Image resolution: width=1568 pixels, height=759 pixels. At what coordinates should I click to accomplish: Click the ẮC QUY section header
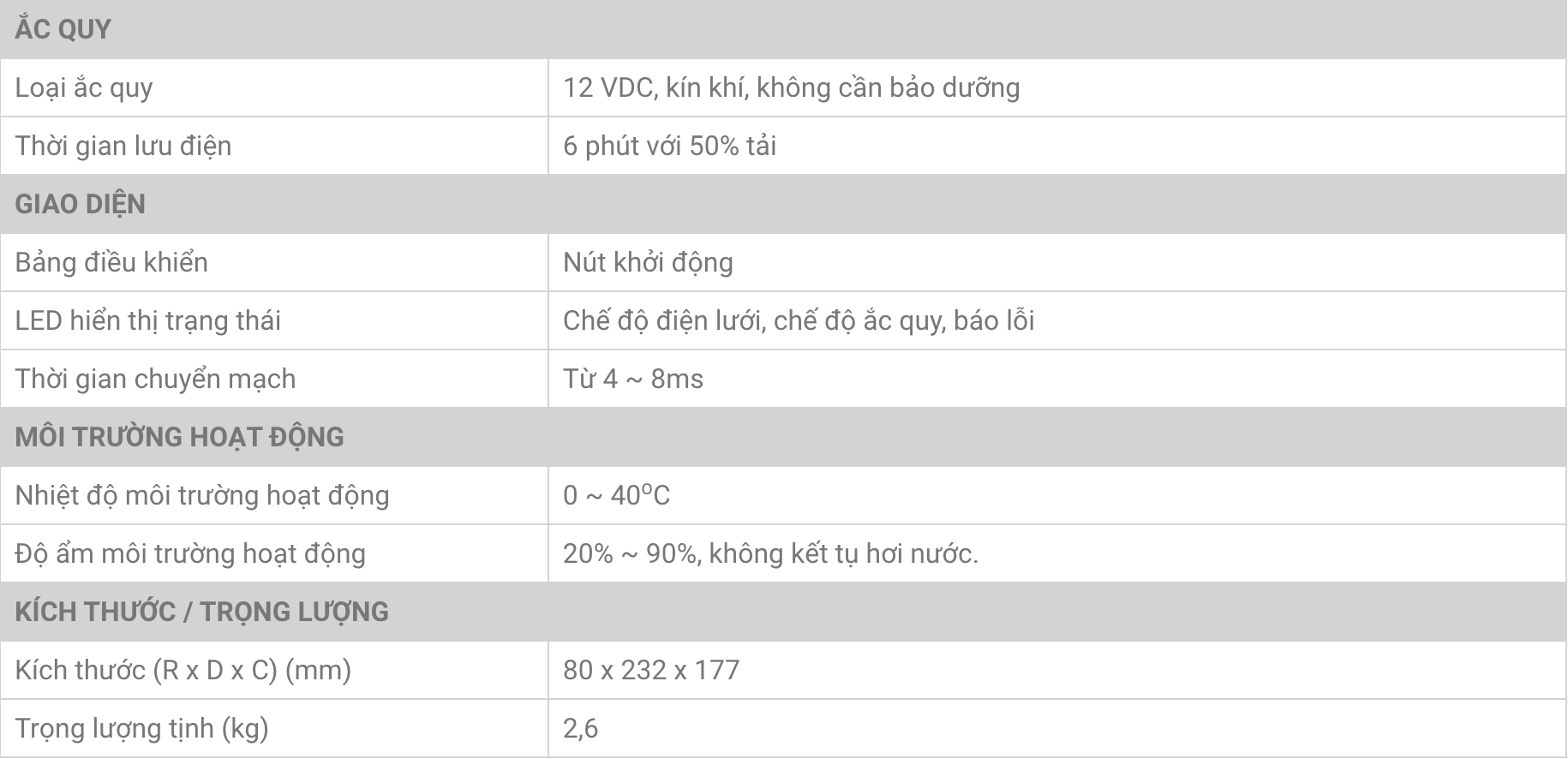click(63, 29)
